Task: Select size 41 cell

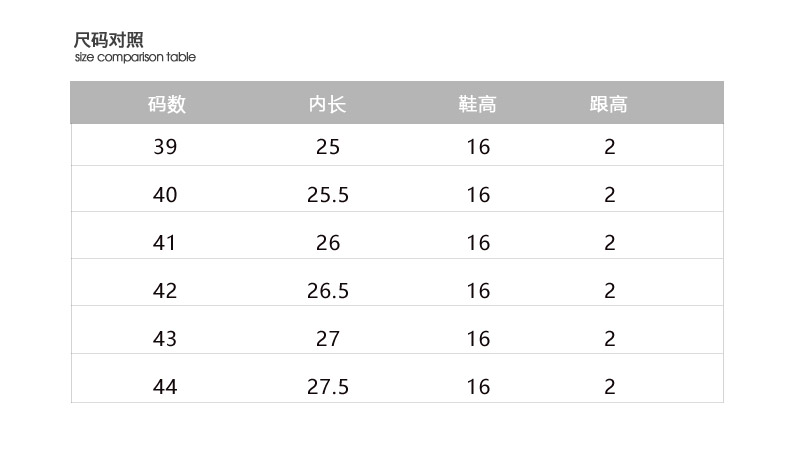Action: pyautogui.click(x=164, y=243)
